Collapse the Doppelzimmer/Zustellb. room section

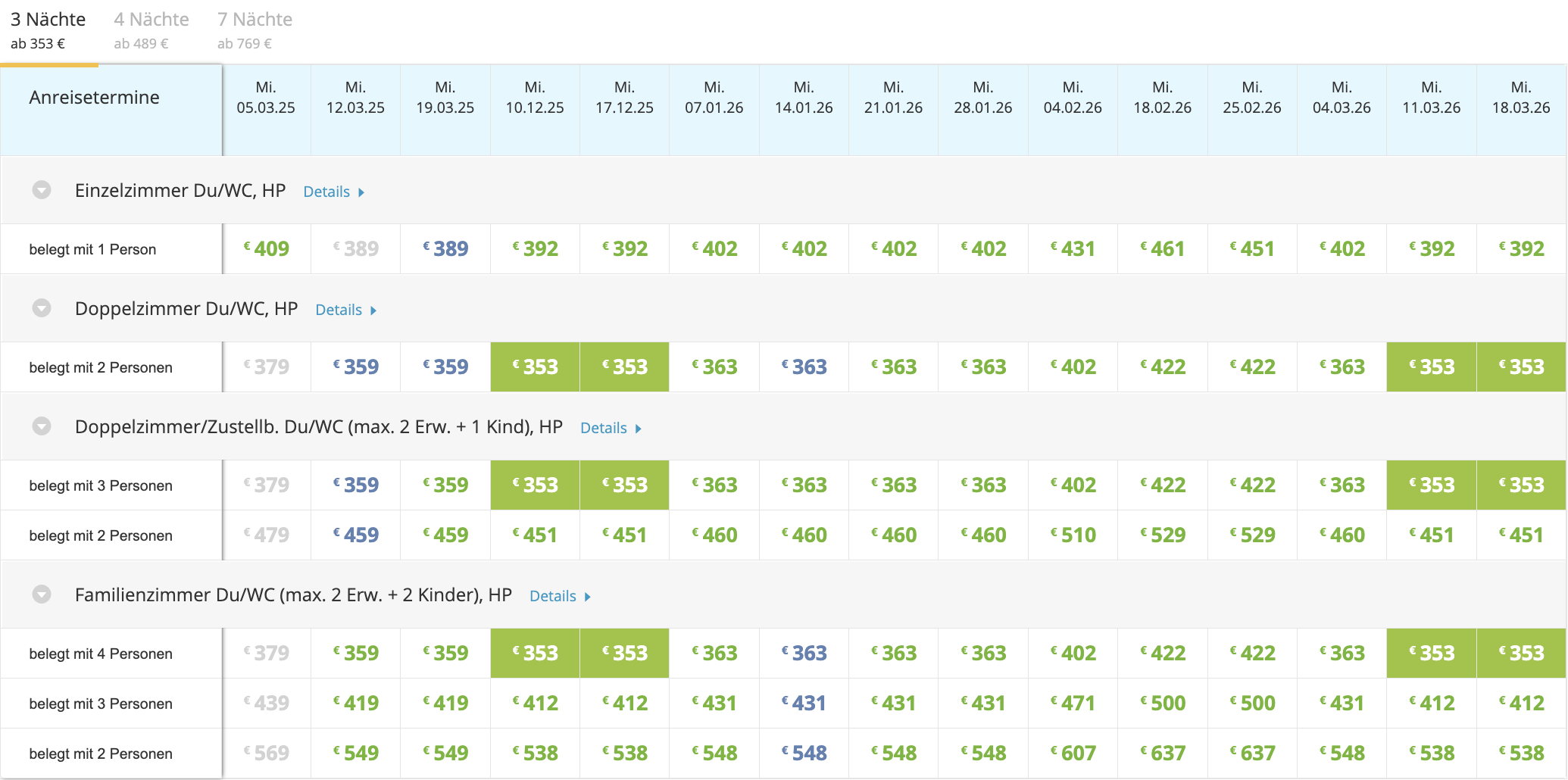coord(42,426)
